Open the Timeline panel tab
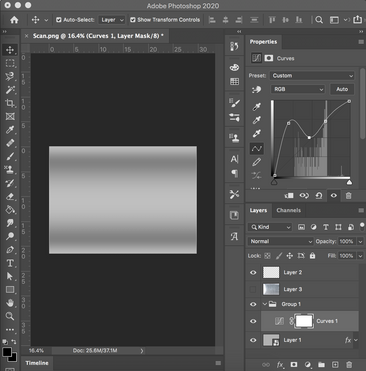Screen dimensions: 366x371 [x=37, y=363]
